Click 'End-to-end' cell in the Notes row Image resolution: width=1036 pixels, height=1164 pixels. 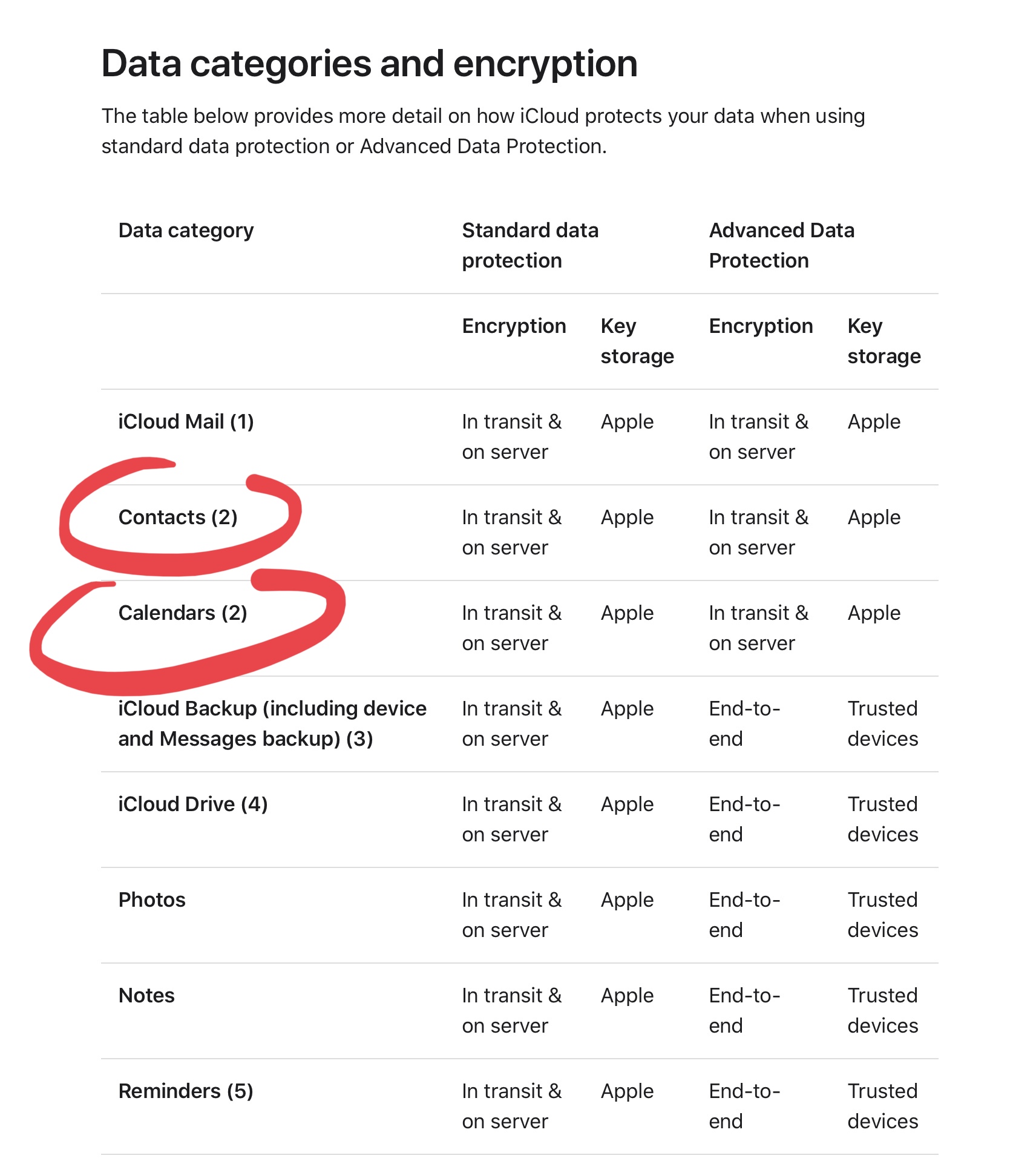(745, 1011)
